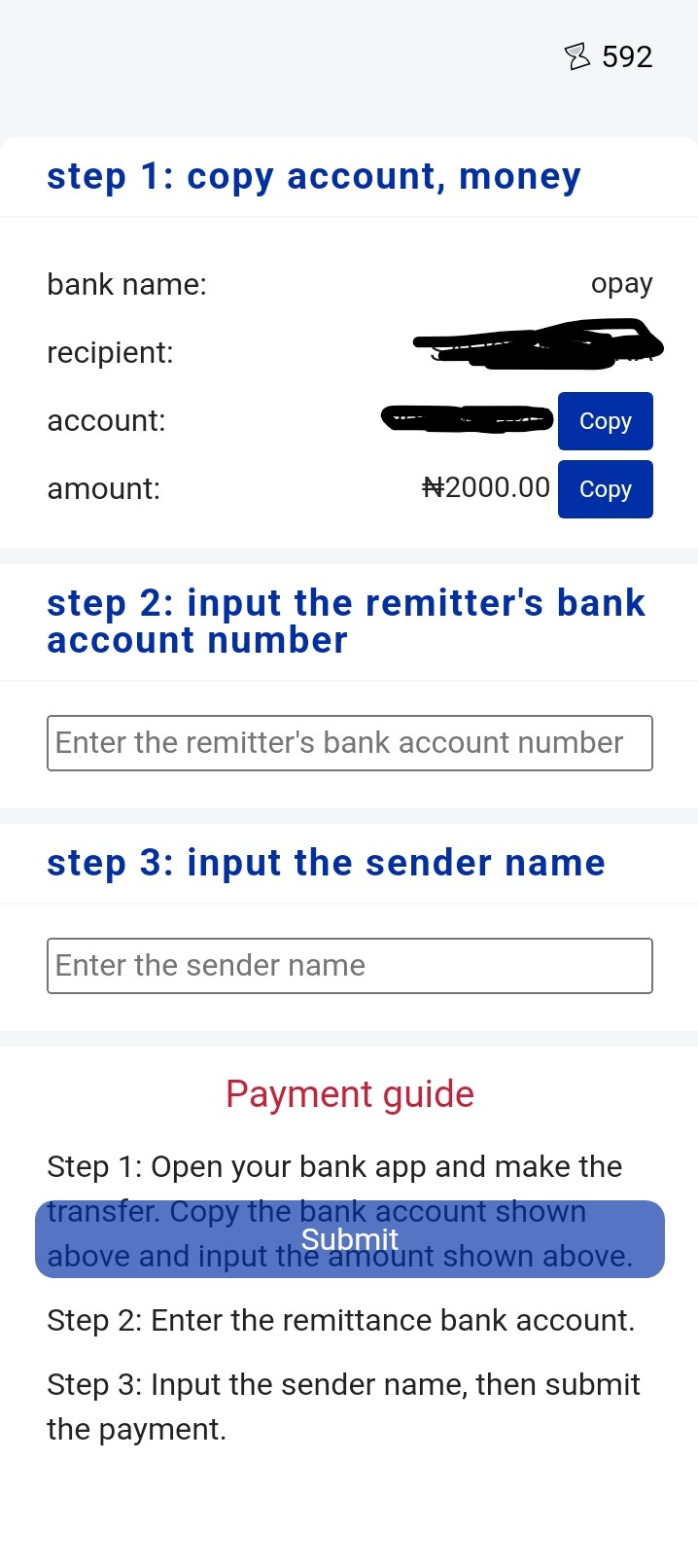
Task: Tap the "step 3: input the sender name" heading
Action: point(326,863)
